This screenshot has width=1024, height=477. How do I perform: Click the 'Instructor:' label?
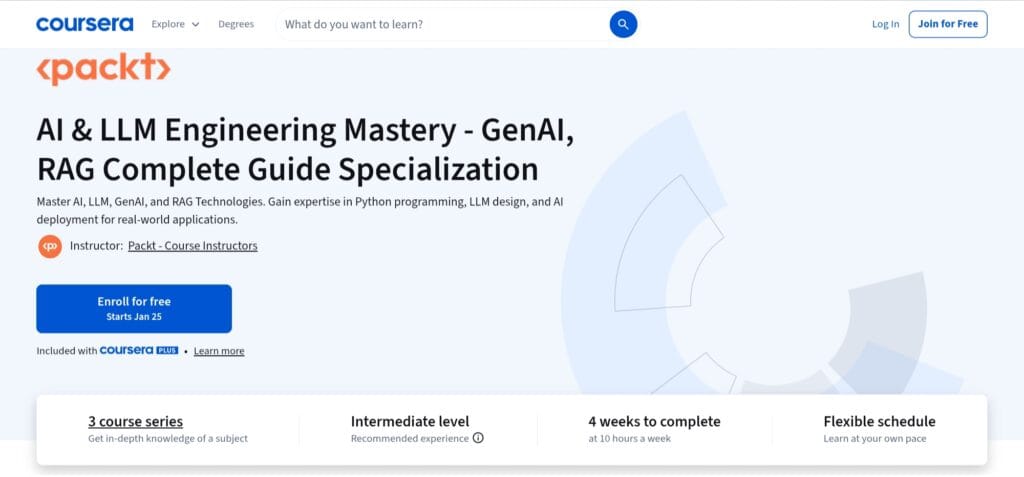pos(96,246)
